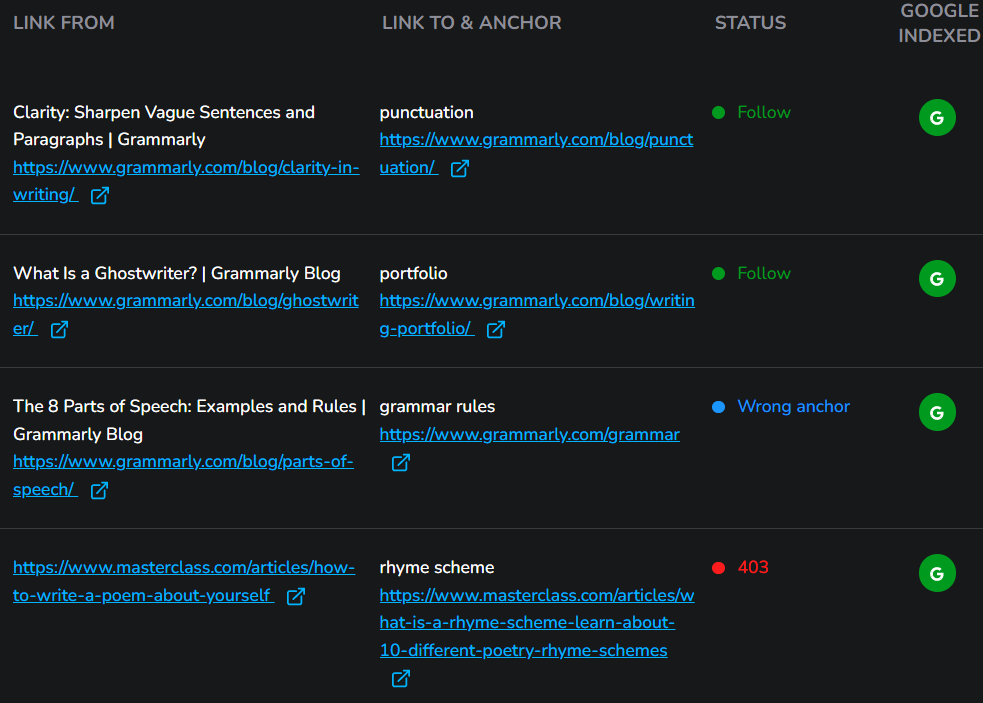Image resolution: width=983 pixels, height=703 pixels.
Task: Open external icon beside punctuation URL
Action: pos(460,168)
